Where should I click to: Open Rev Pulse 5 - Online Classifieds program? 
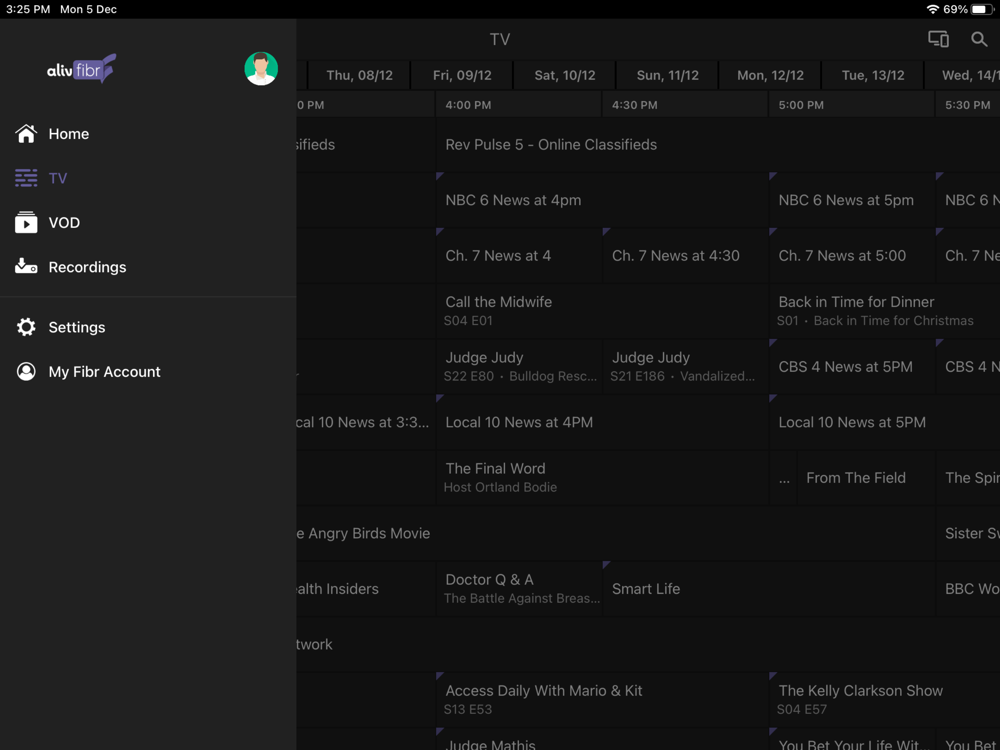click(x=717, y=145)
